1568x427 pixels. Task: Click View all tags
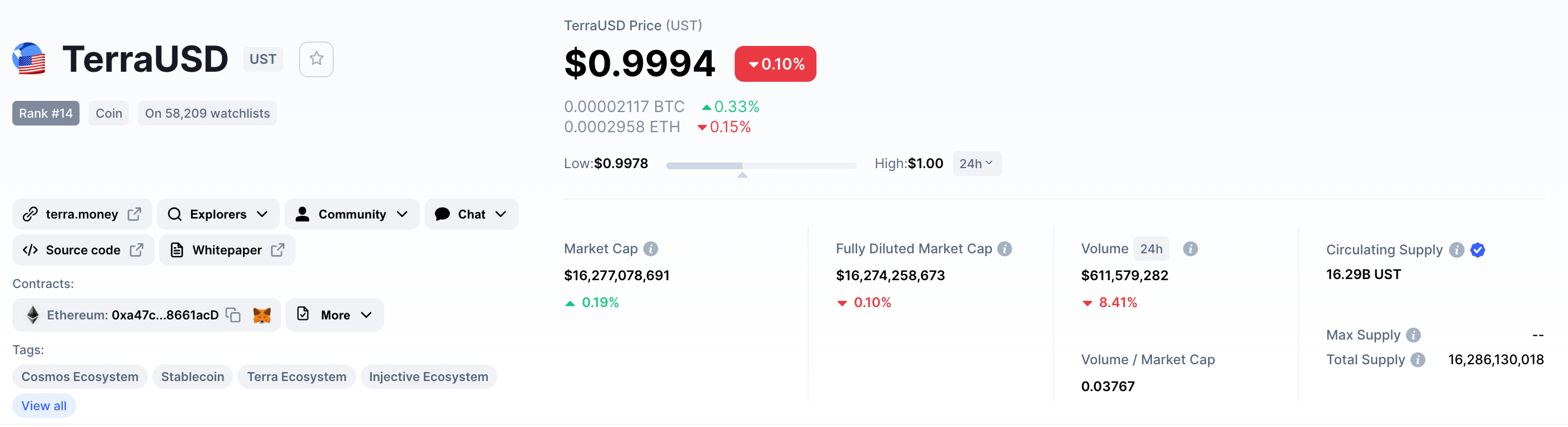point(44,406)
